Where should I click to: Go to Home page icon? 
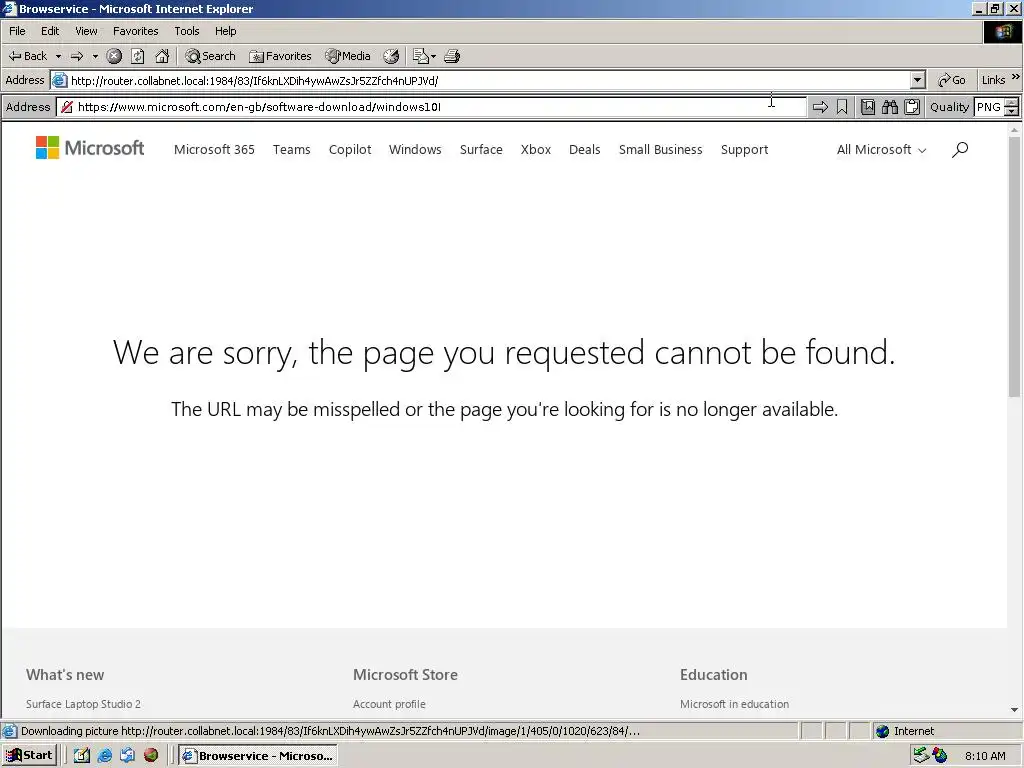[162, 56]
